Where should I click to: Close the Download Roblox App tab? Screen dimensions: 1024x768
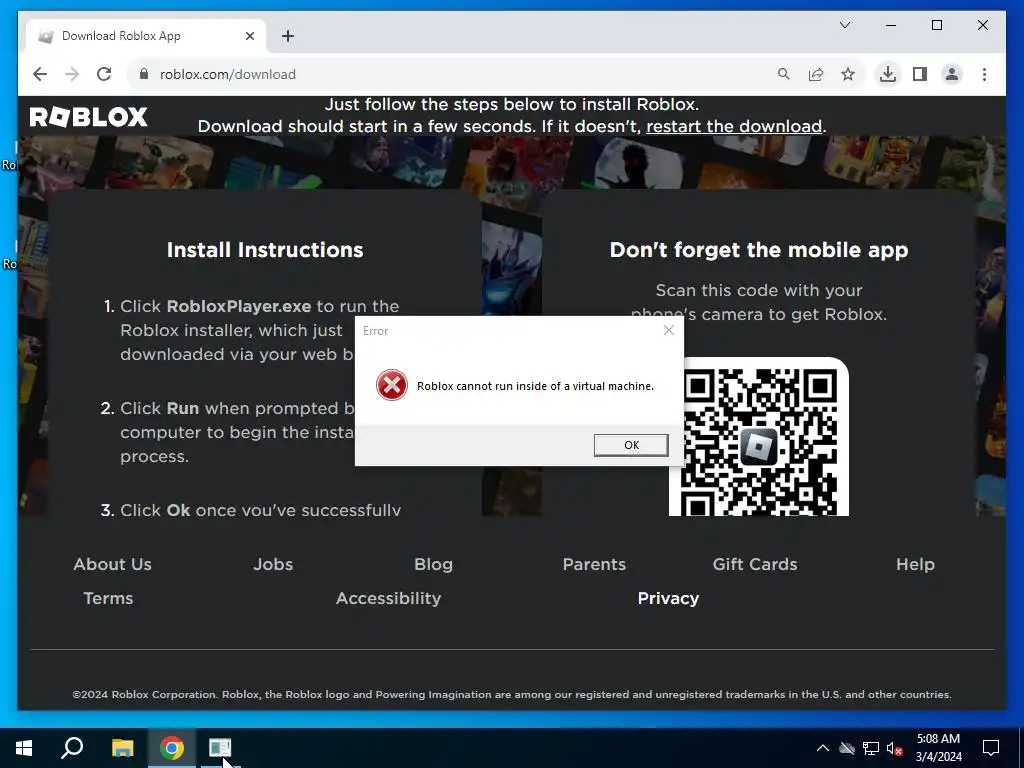pos(249,36)
